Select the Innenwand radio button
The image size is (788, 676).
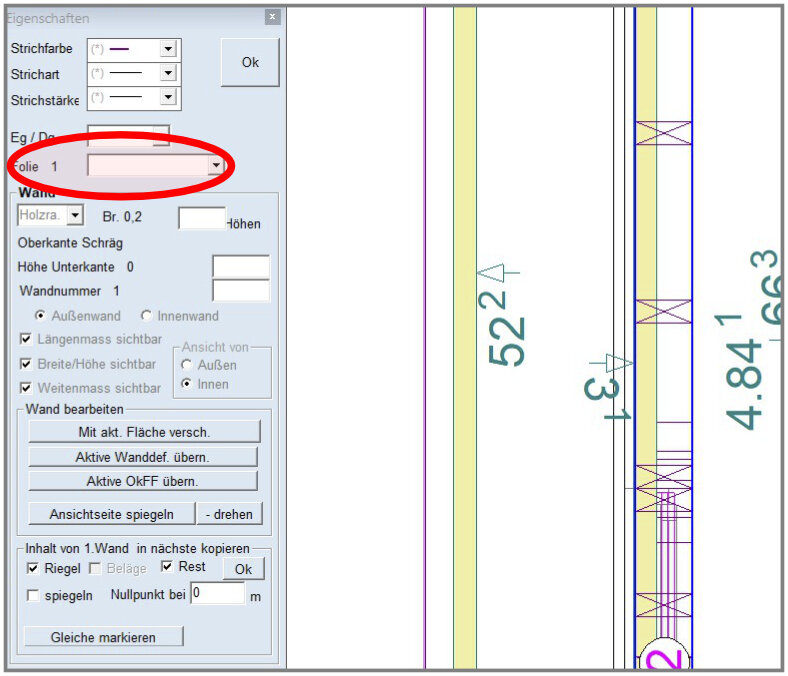click(147, 316)
